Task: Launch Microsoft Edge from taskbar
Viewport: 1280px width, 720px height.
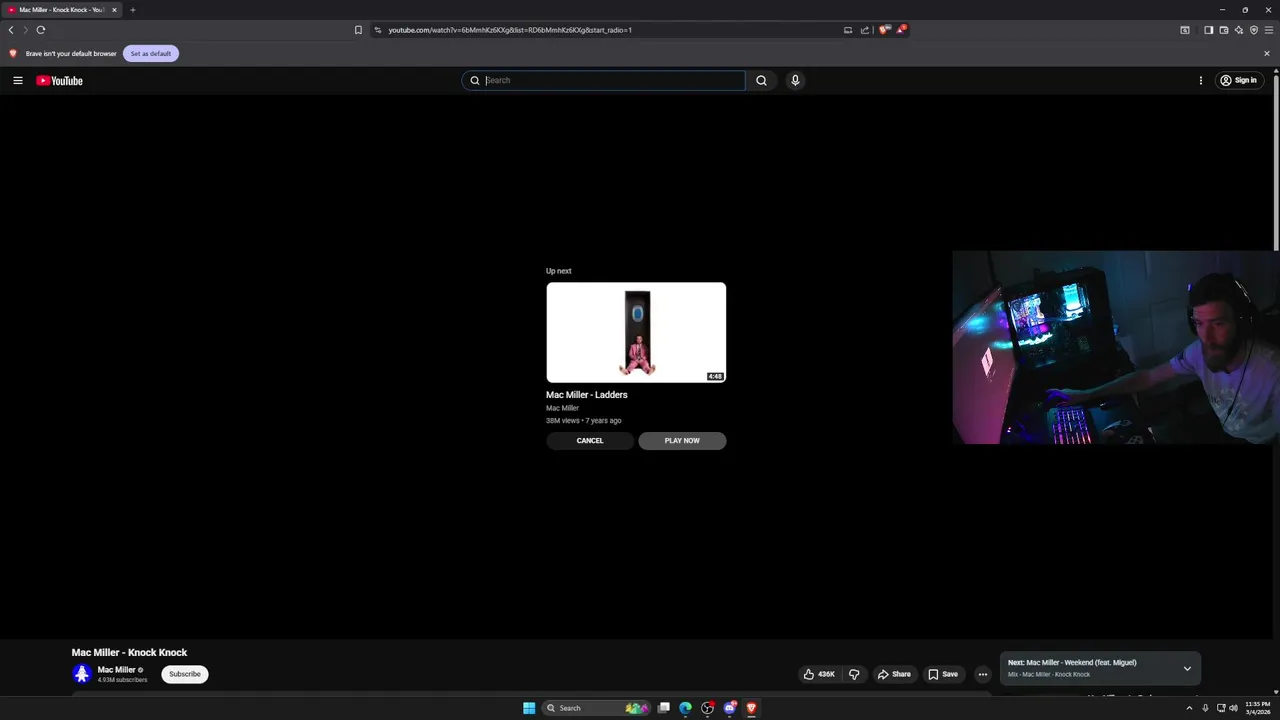Action: (685, 708)
